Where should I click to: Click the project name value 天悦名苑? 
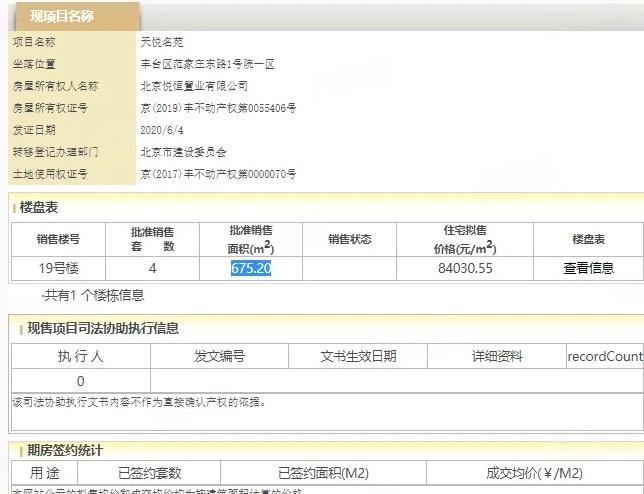pyautogui.click(x=162, y=42)
